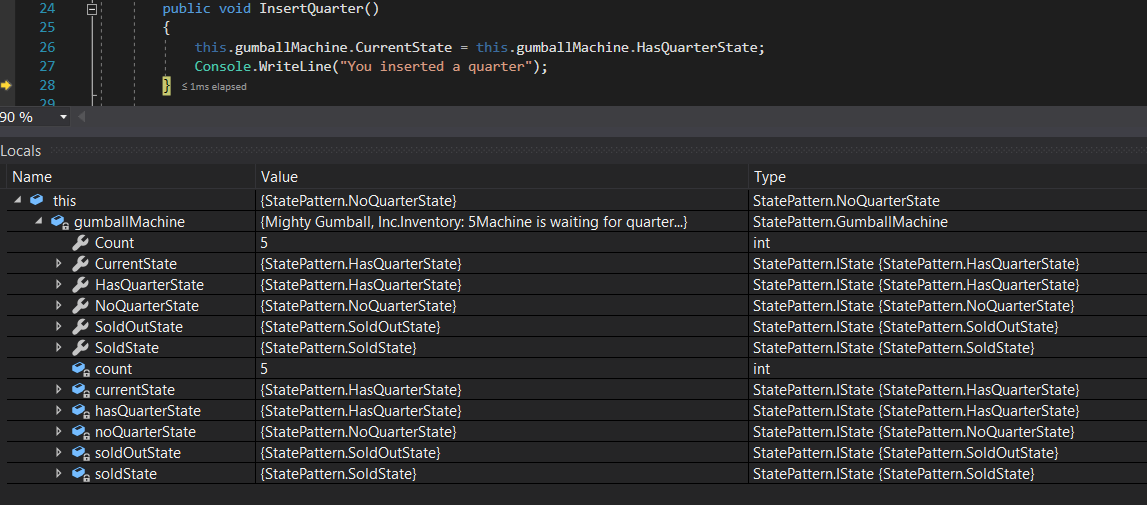Expand the SoldState property row
This screenshot has width=1147, height=505.
pyautogui.click(x=59, y=348)
